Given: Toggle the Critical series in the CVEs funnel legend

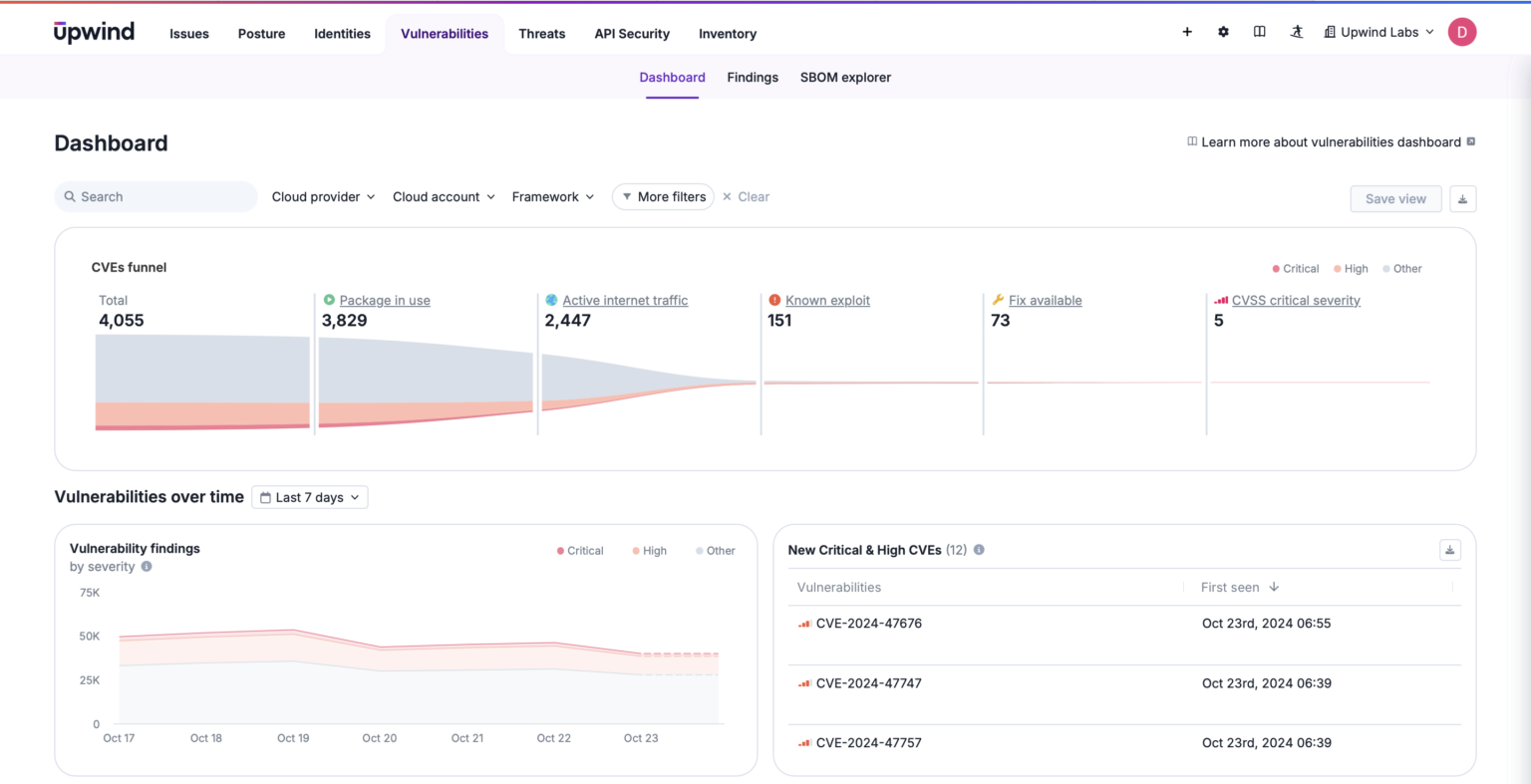Looking at the screenshot, I should (x=1295, y=268).
